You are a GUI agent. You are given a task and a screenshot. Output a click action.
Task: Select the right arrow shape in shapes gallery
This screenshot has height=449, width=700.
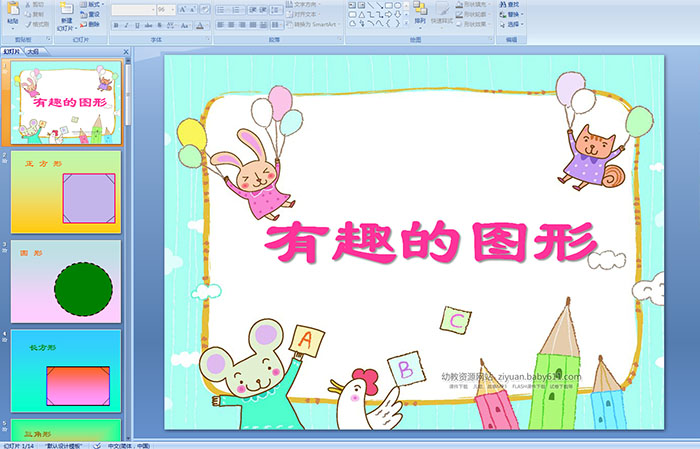(x=388, y=15)
